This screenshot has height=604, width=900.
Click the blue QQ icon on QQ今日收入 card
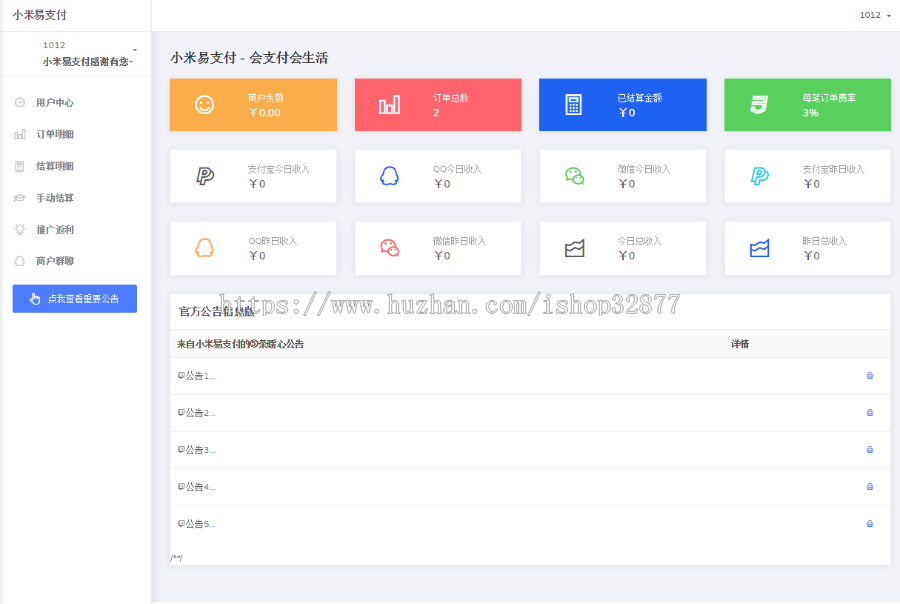point(389,176)
